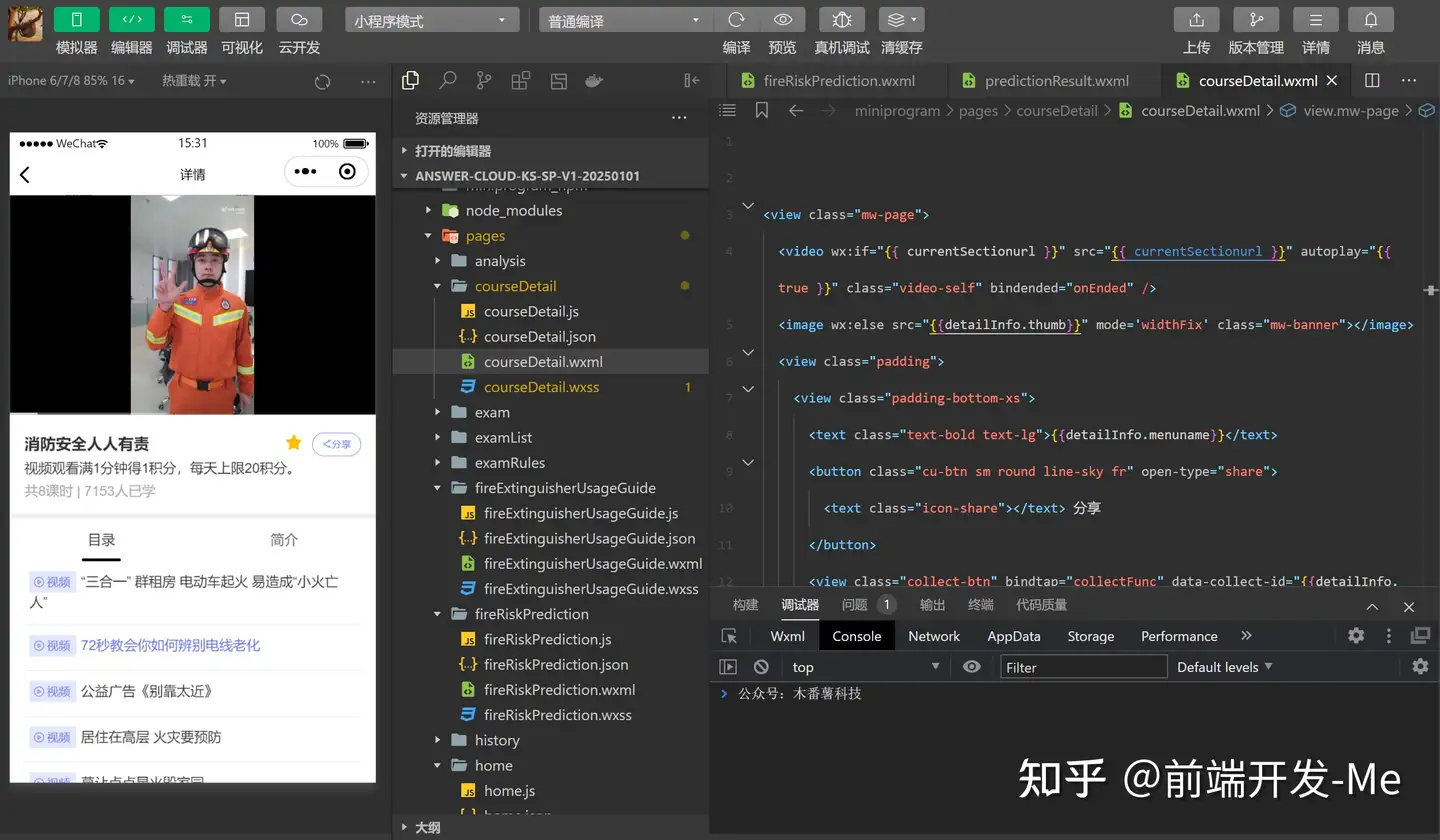Image resolution: width=1440 pixels, height=840 pixels.
Task: Click the upload (上传) icon
Action: pos(1196,20)
